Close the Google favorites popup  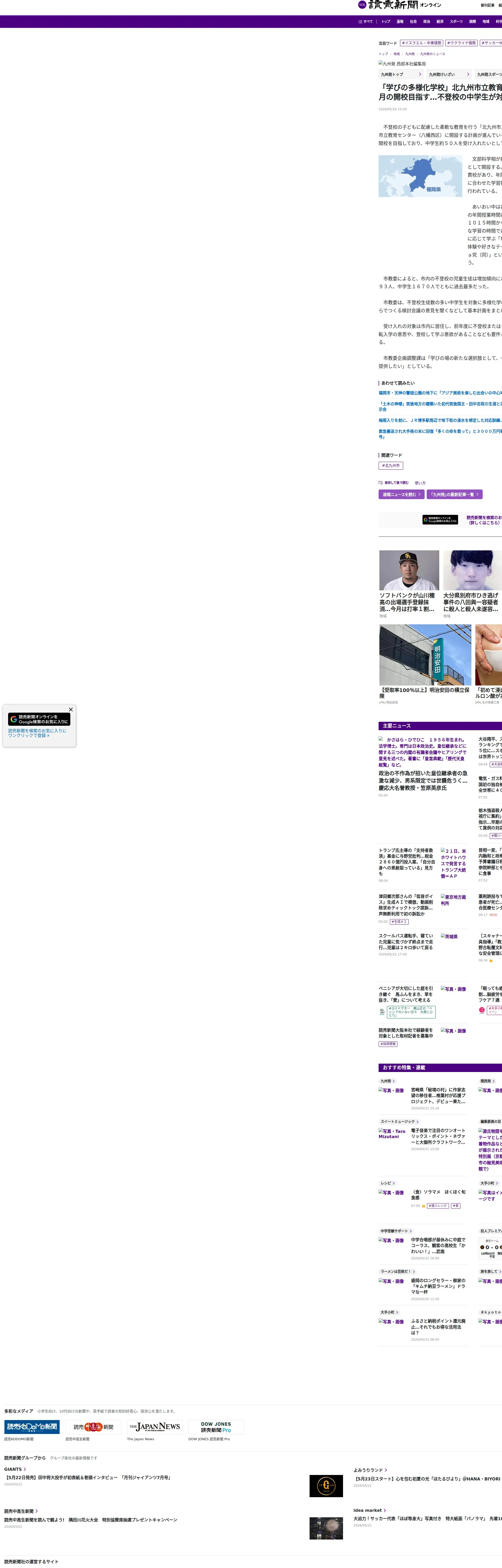71,710
